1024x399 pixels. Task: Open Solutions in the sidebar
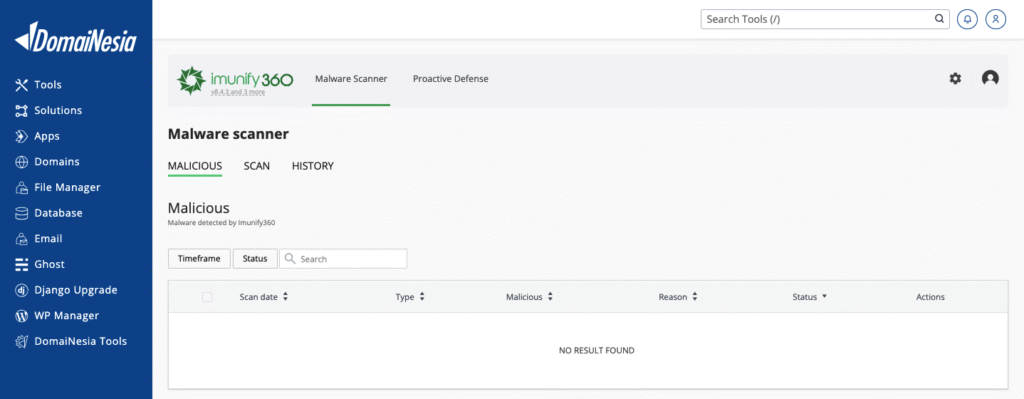[58, 110]
